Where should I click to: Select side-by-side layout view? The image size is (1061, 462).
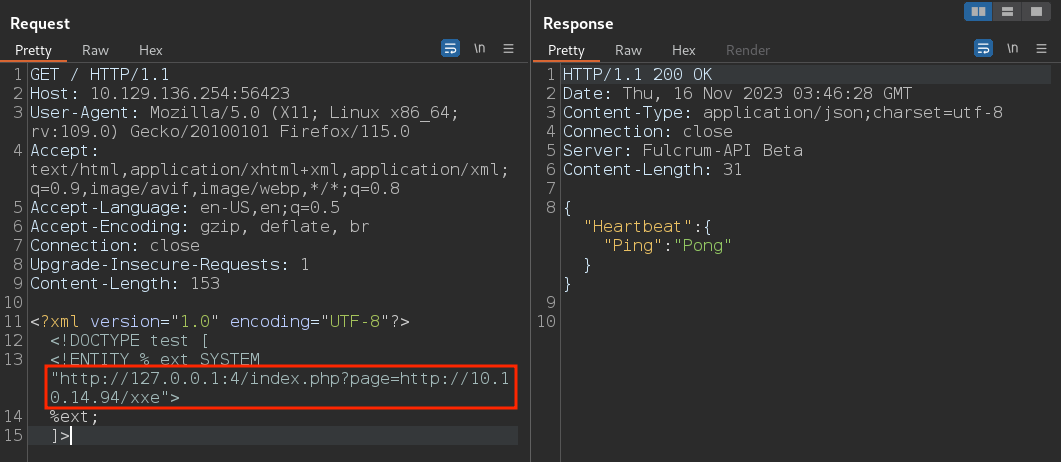(x=978, y=11)
